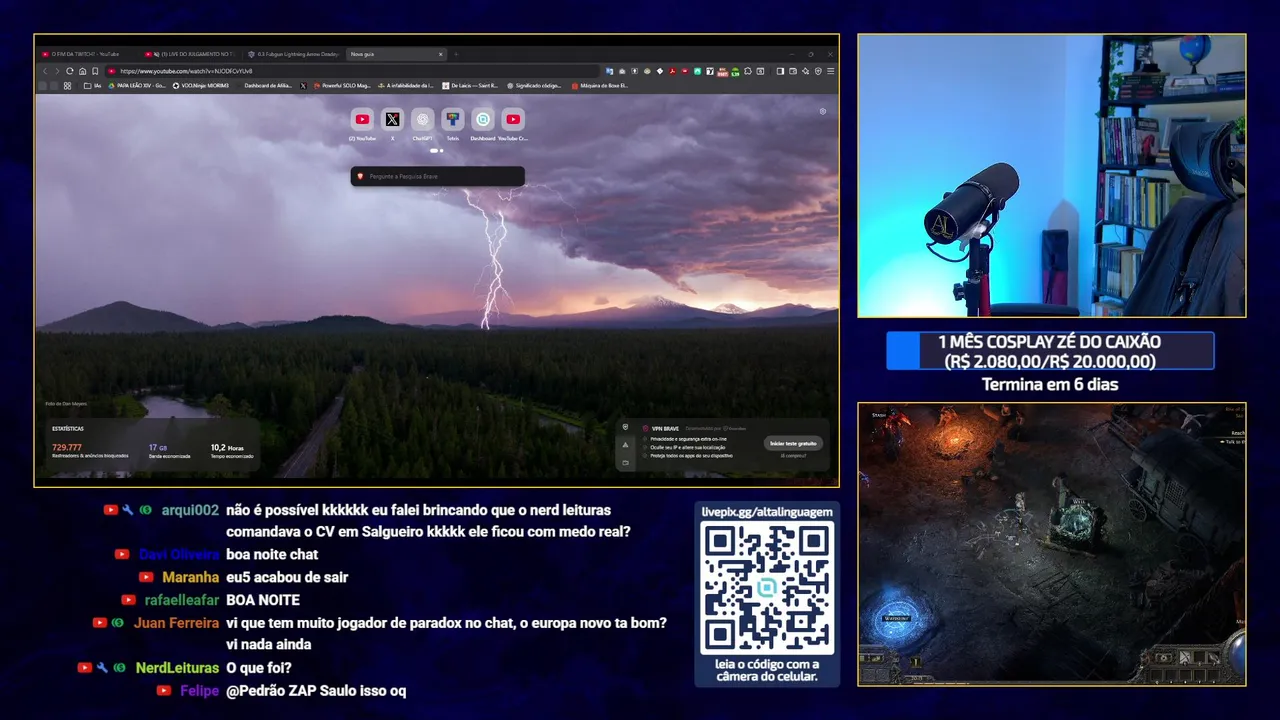1280x720 pixels.
Task: Click the apps grid icon in bookmarks bar
Action: 67,86
